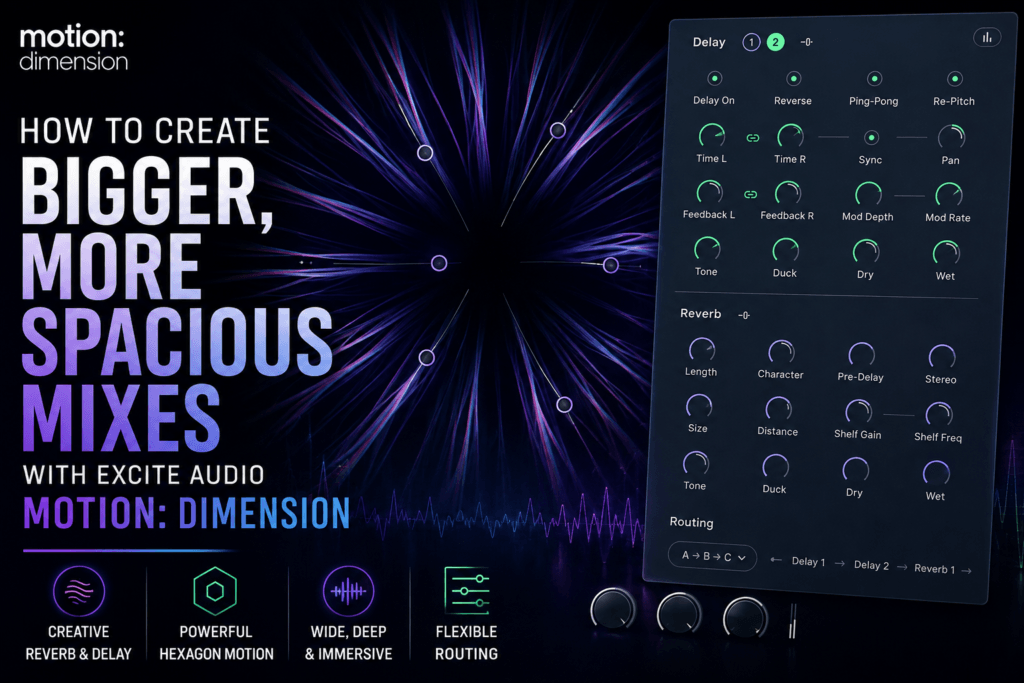Click the Delay section heading

pyautogui.click(x=709, y=42)
